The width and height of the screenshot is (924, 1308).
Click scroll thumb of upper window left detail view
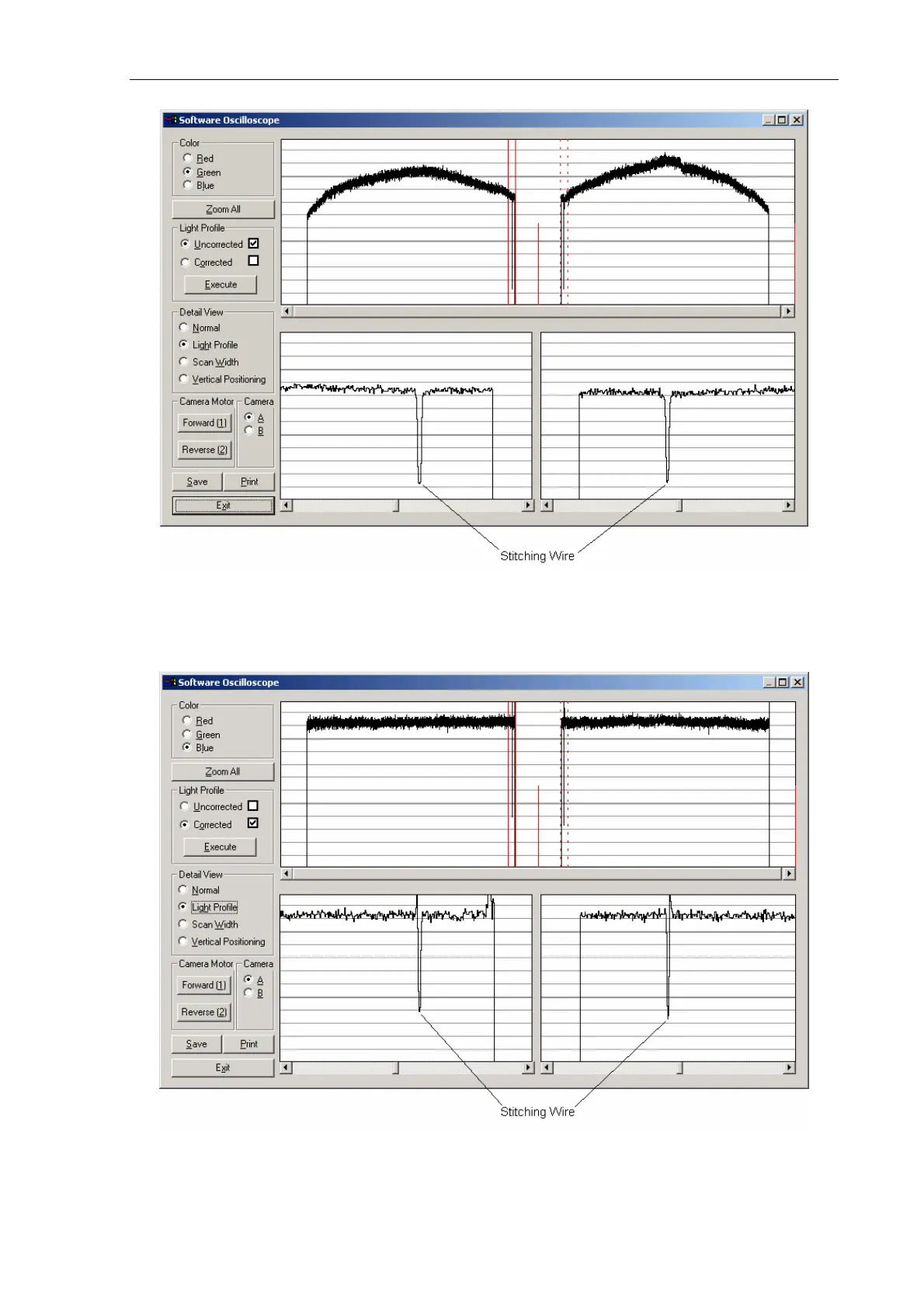[x=396, y=506]
